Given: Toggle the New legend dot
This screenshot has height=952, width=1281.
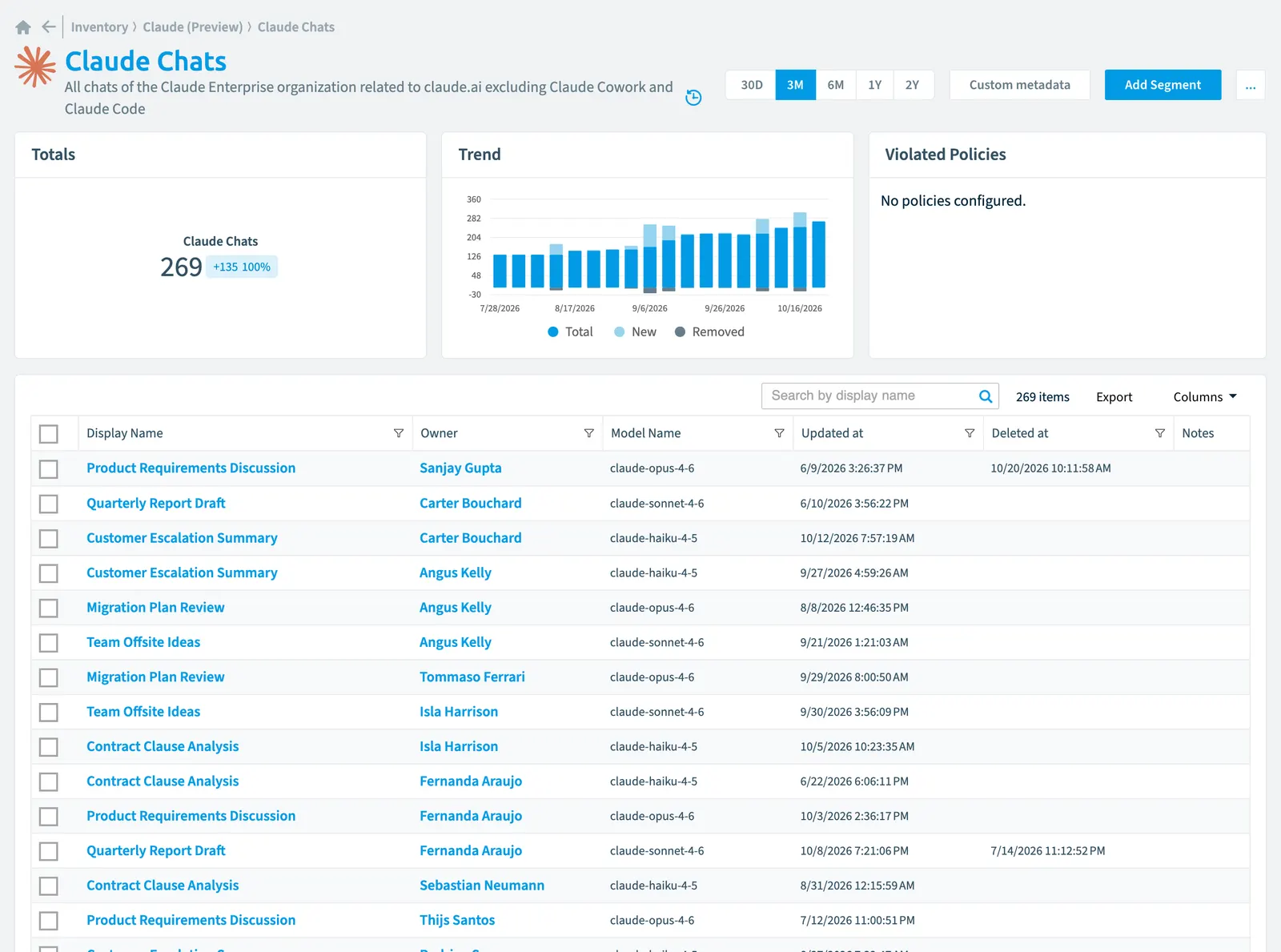Looking at the screenshot, I should (x=620, y=331).
